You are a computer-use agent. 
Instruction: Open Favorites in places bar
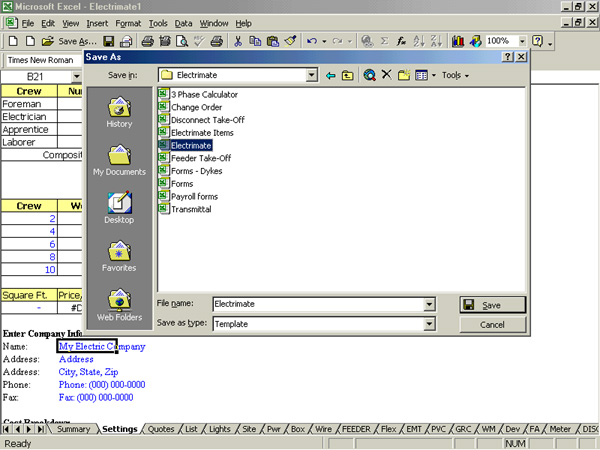click(119, 256)
